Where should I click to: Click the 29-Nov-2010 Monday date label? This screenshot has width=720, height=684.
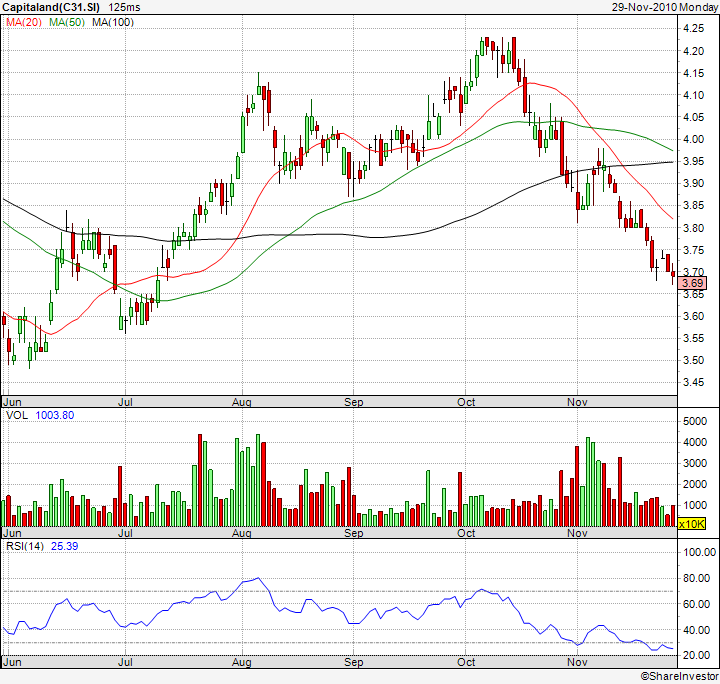[x=664, y=7]
